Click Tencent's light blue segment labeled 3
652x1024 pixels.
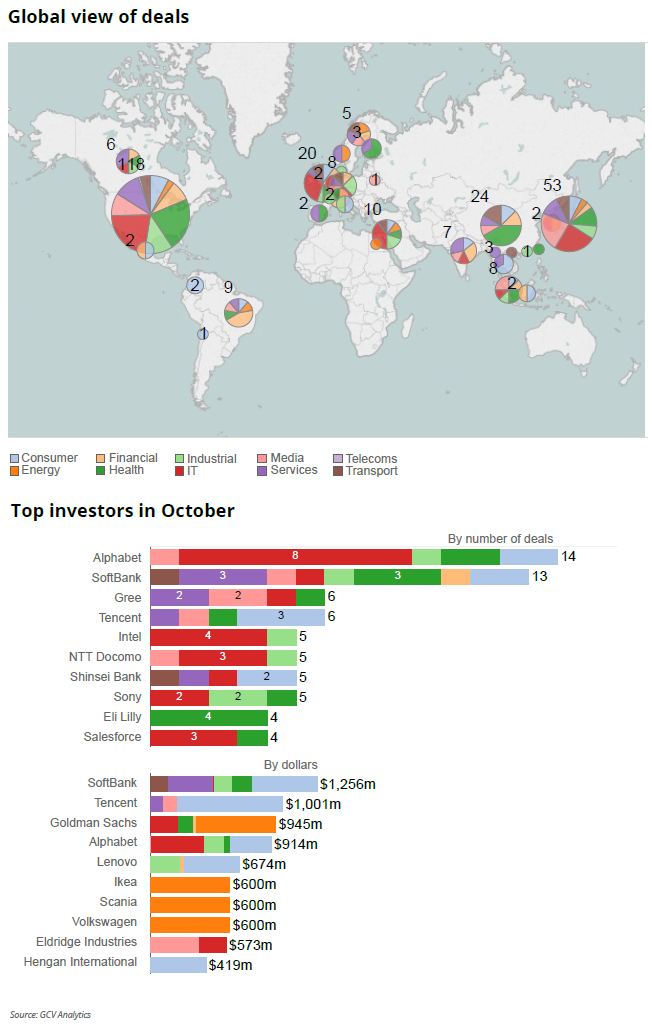coord(280,617)
